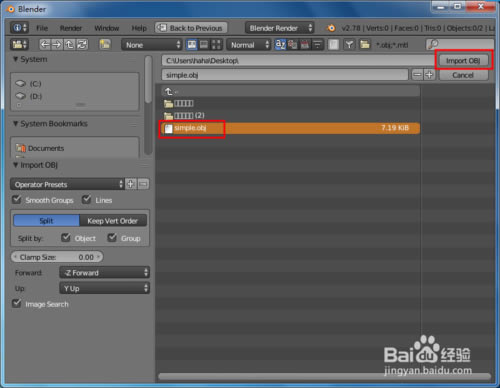The image size is (500, 388).
Task: Click the back navigation arrow icon
Action: click(x=45, y=44)
